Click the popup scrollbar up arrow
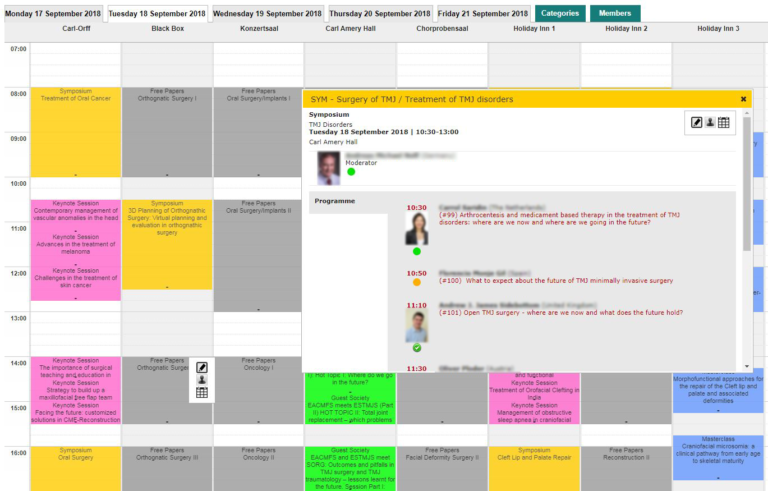The height and width of the screenshot is (491, 768). [746, 113]
